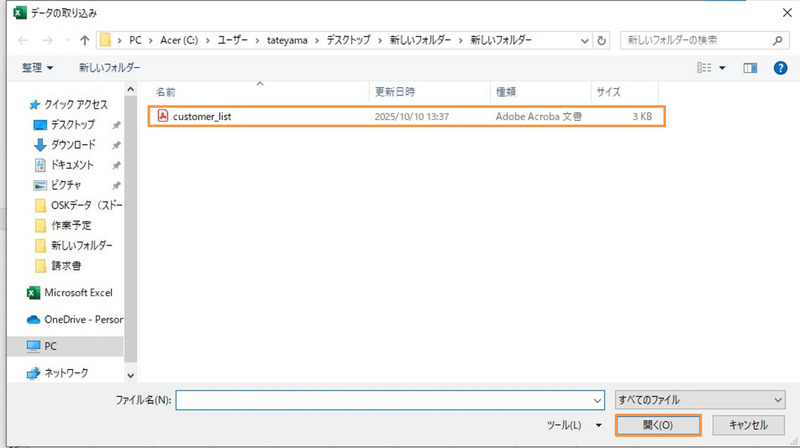Screen dimensions: 800x448
Task: Select デスクトップ in the address breadcrumb
Action: point(348,40)
